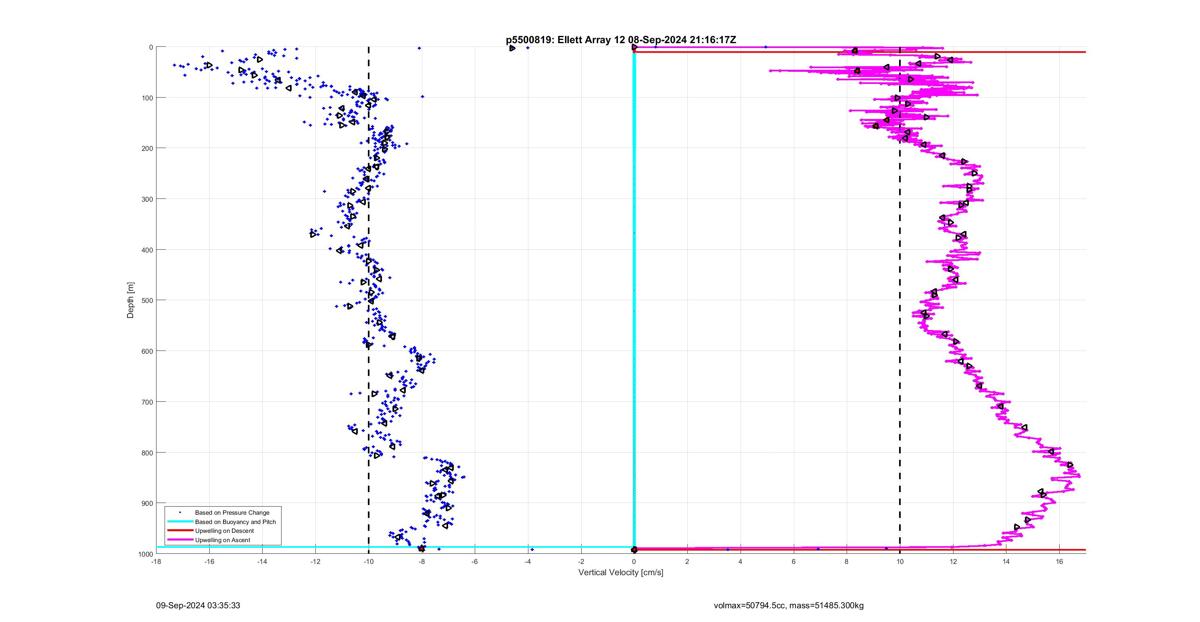
Task: Click x-axis tick label '-16'
Action: coord(209,562)
